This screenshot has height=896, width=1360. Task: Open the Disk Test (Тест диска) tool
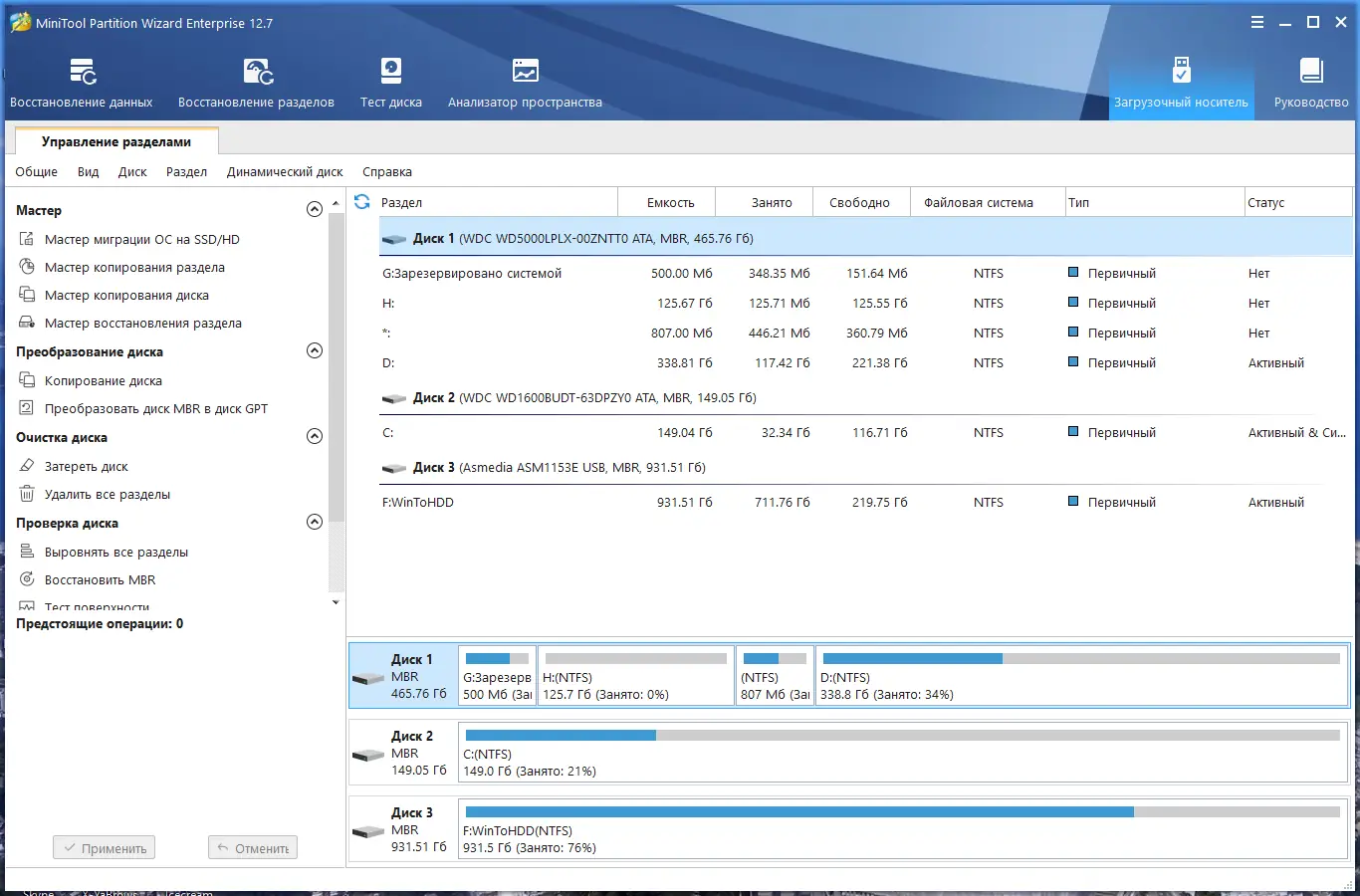(391, 72)
